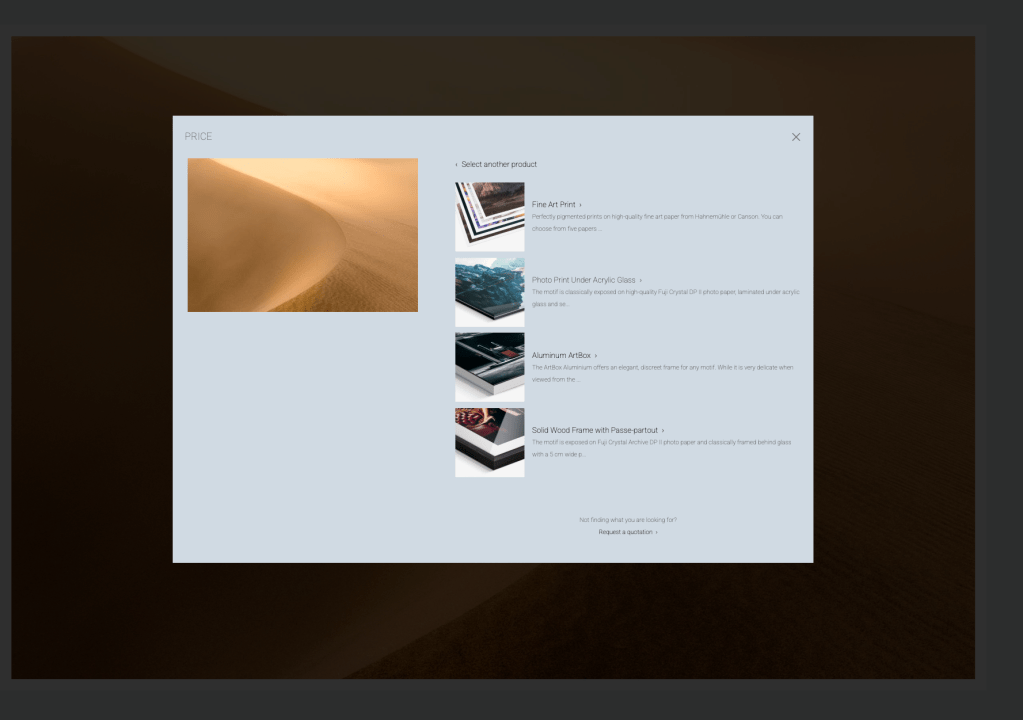
Task: Select the Fine Art Print title
Action: (x=553, y=205)
